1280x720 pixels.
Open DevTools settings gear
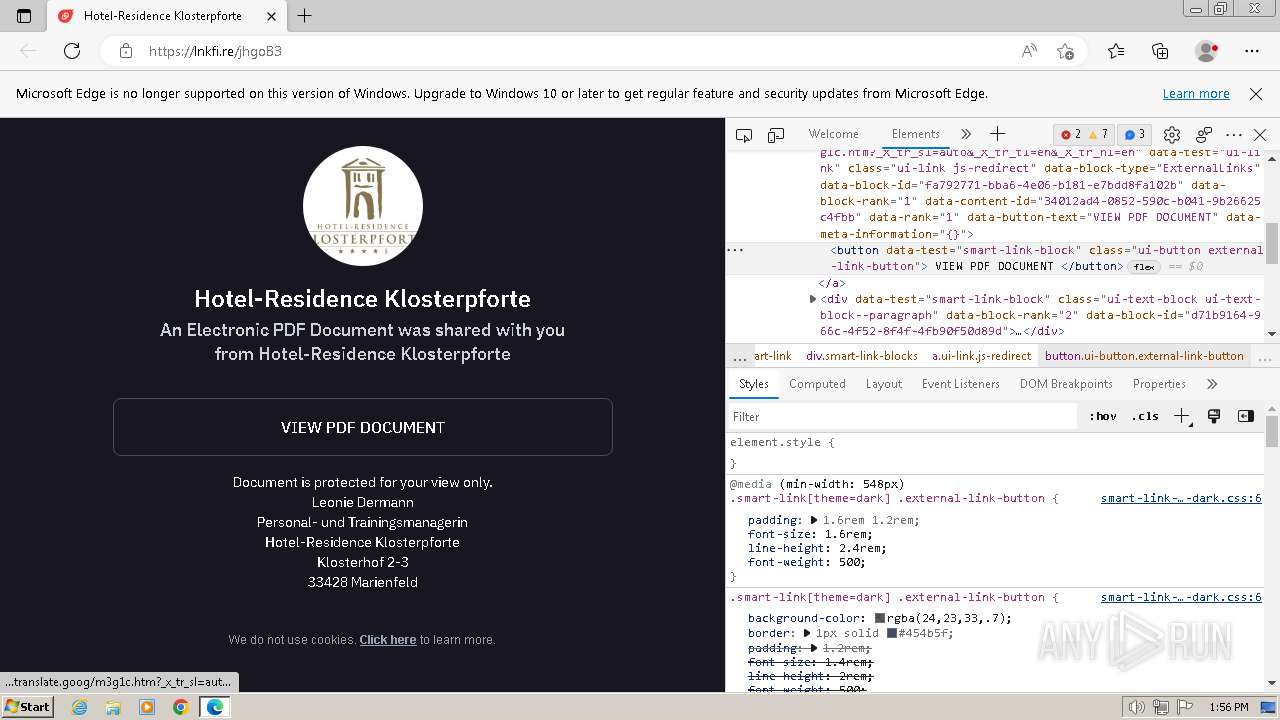click(1172, 135)
